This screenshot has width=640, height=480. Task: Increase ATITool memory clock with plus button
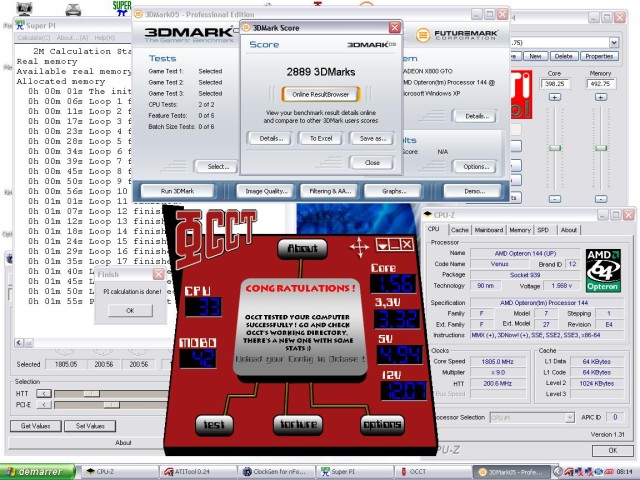(600, 97)
